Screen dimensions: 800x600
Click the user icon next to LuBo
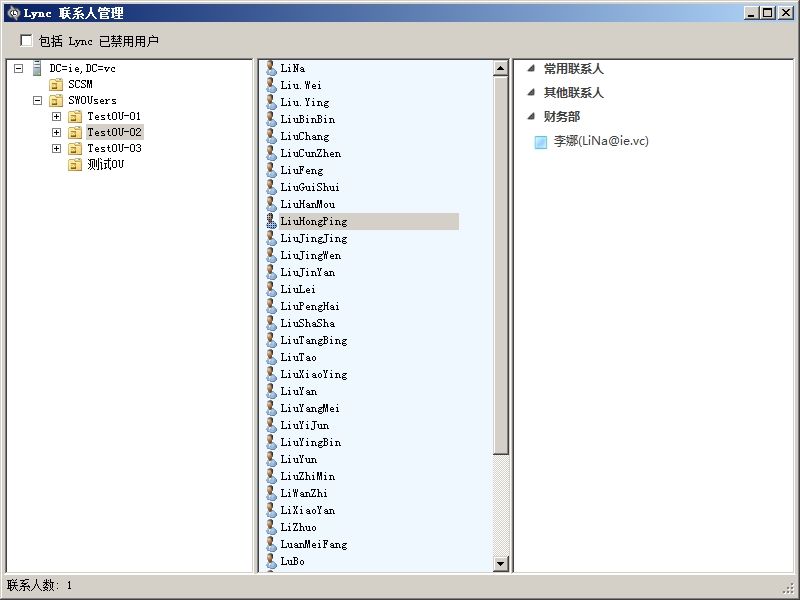click(x=271, y=561)
